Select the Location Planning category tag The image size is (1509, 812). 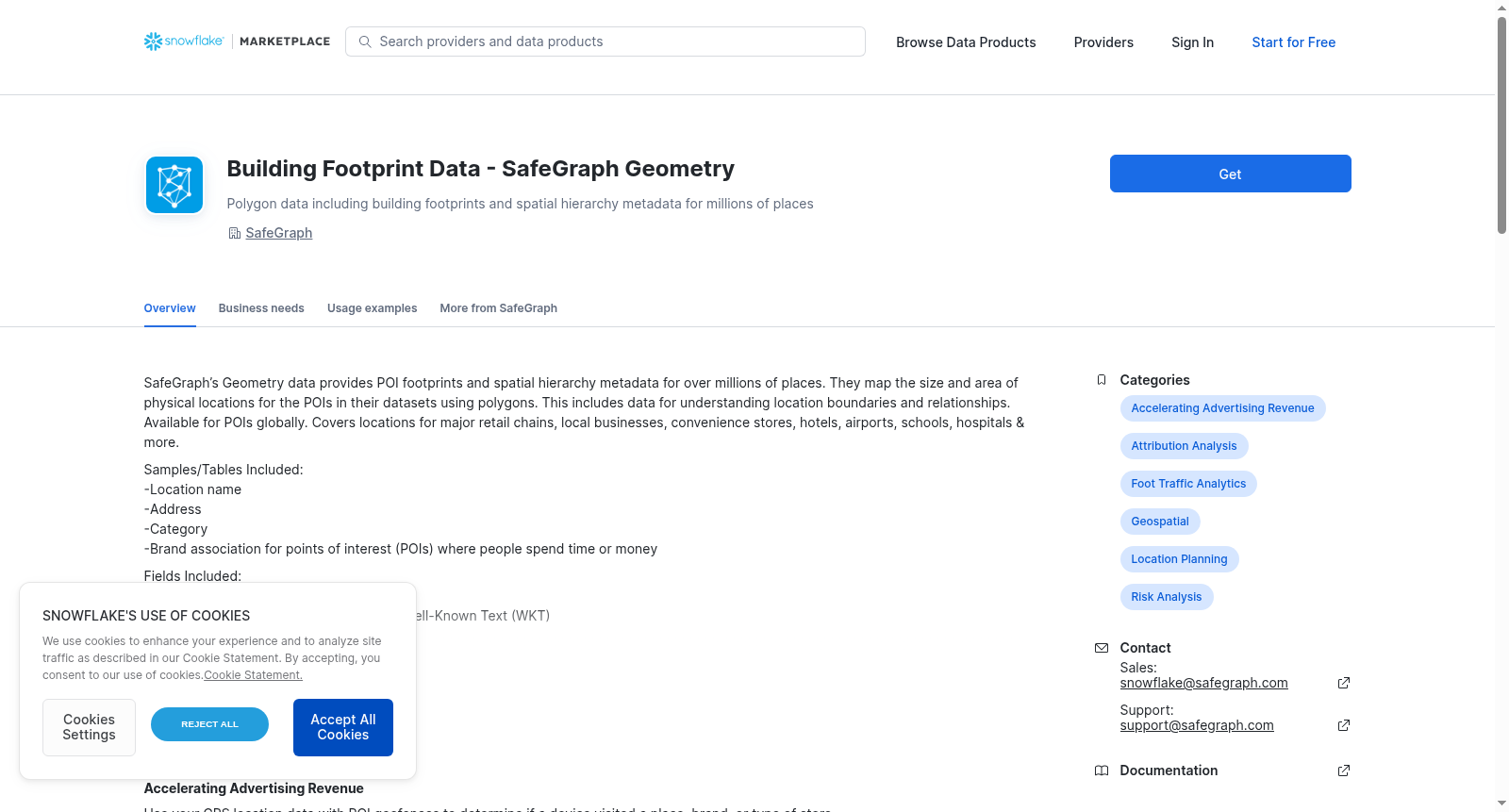[1179, 559]
